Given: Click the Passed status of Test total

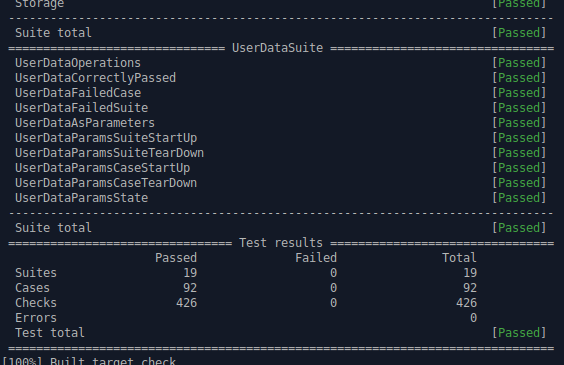Looking at the screenshot, I should tap(519, 333).
